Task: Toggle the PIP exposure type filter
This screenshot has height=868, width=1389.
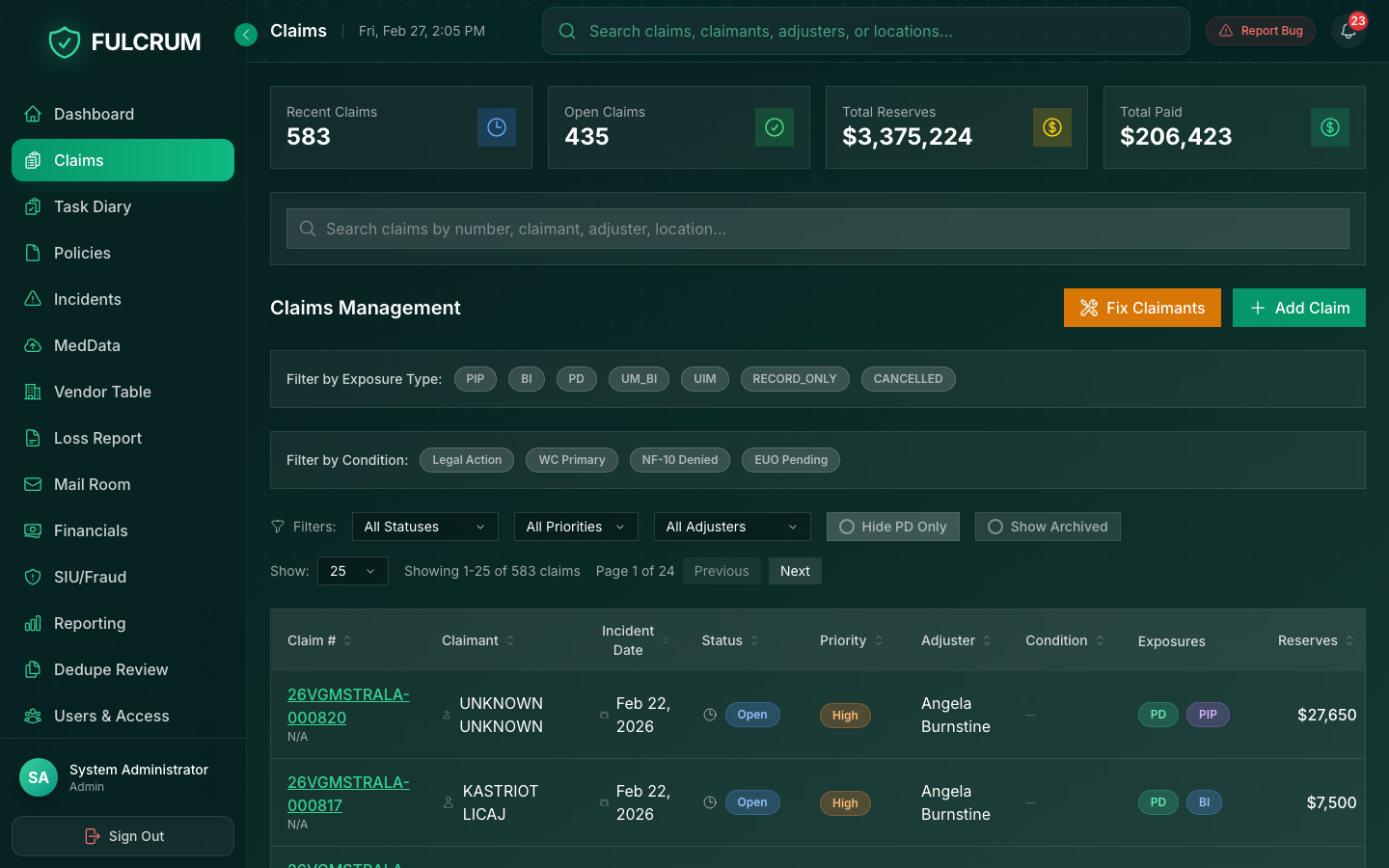Action: [475, 379]
